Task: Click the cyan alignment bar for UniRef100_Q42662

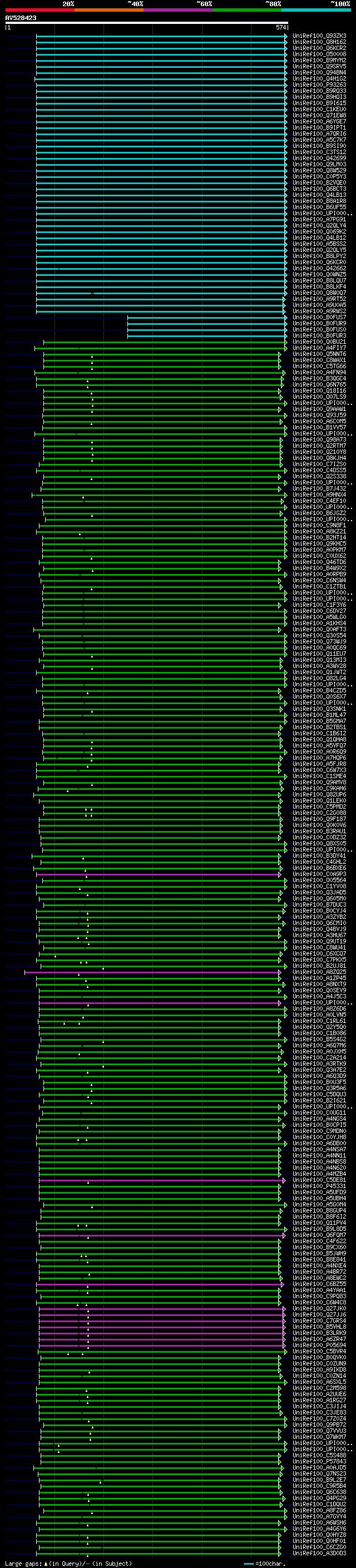Action: coord(161,269)
